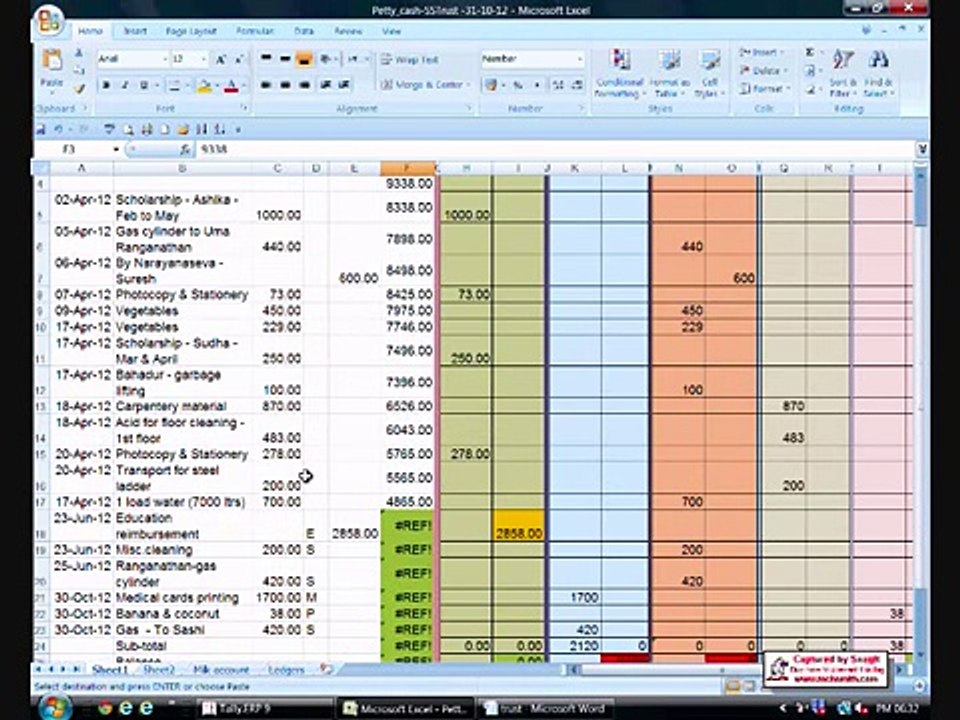This screenshot has width=960, height=720.
Task: Increase font size with Grow Font
Action: [x=220, y=59]
